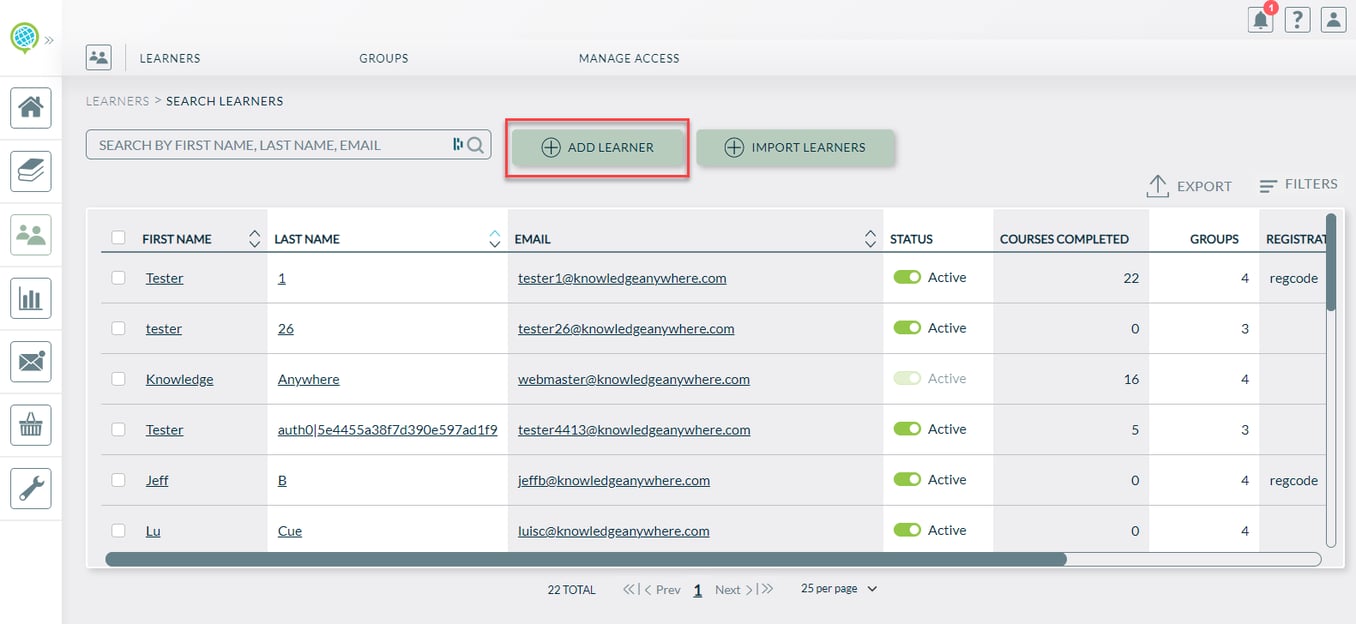Open the Courses book-stack sidebar icon

31,171
